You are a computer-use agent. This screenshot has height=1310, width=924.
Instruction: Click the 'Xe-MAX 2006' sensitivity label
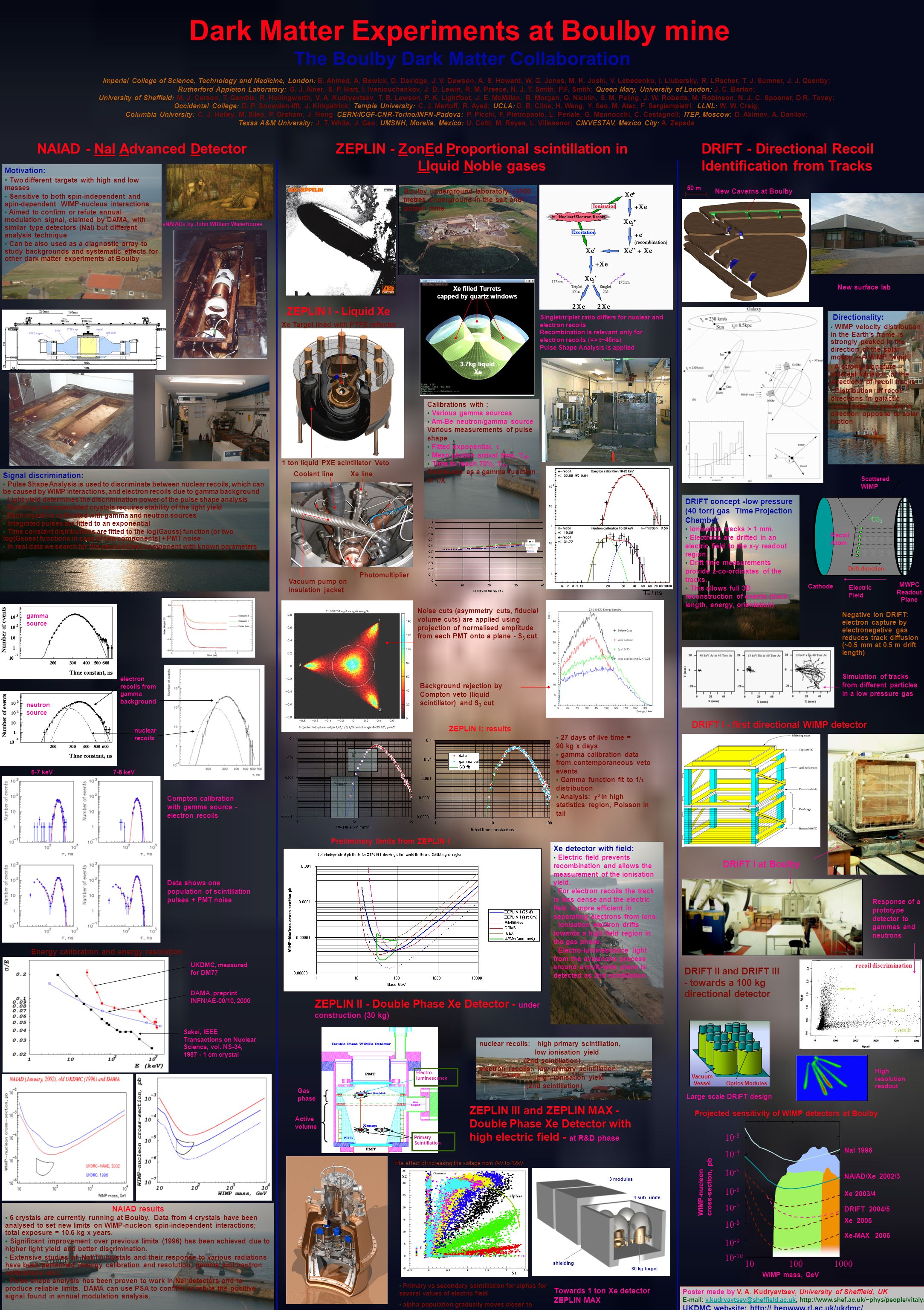tap(867, 1235)
